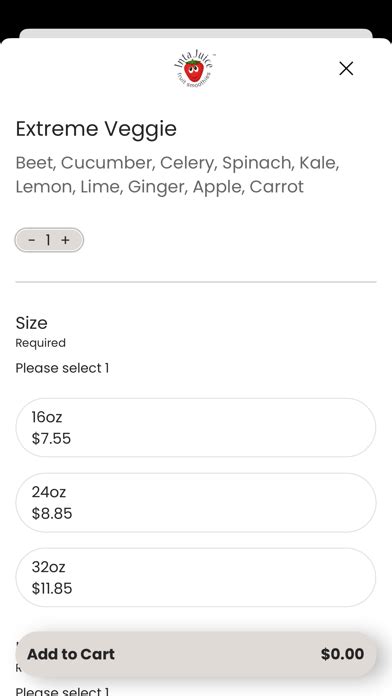Select the quantity number 1 field
The width and height of the screenshot is (392, 696).
[x=48, y=240]
